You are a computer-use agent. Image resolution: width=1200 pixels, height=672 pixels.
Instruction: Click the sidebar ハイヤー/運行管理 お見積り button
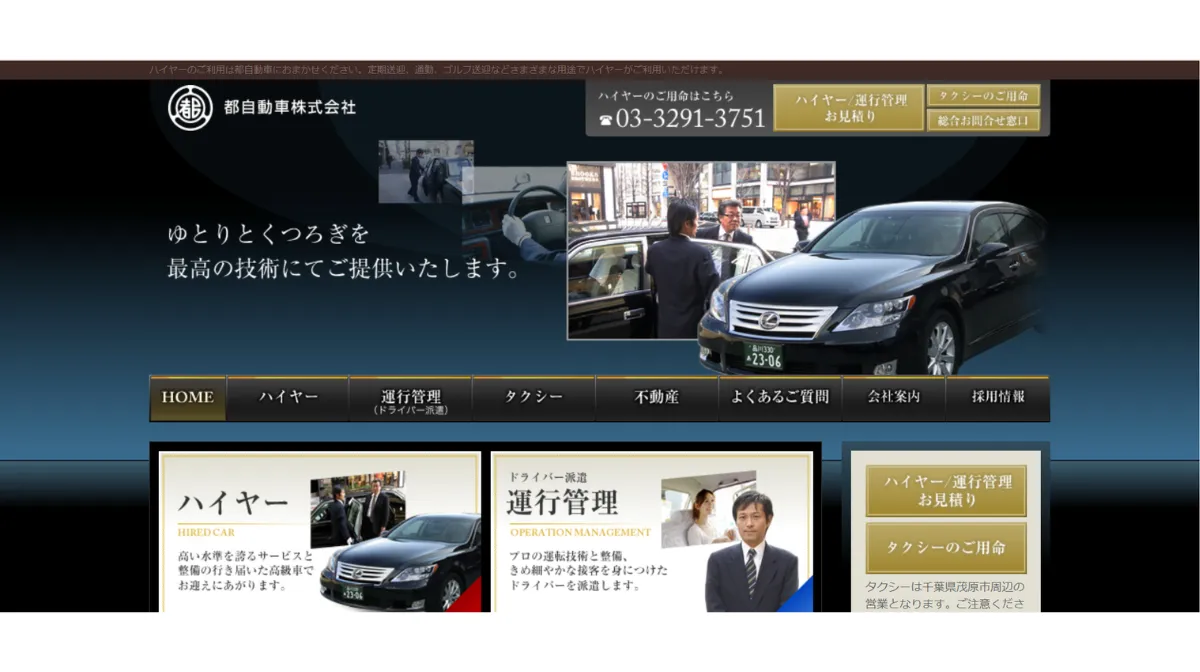coord(945,490)
